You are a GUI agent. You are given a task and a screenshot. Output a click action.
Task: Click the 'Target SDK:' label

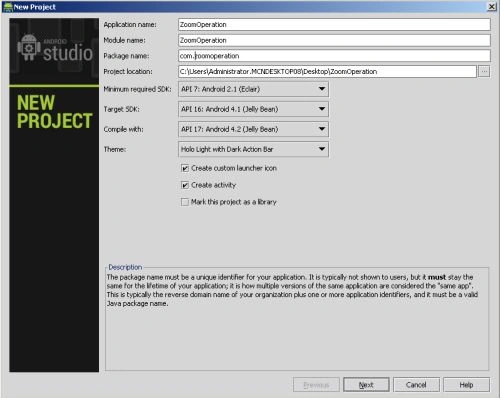pos(121,109)
